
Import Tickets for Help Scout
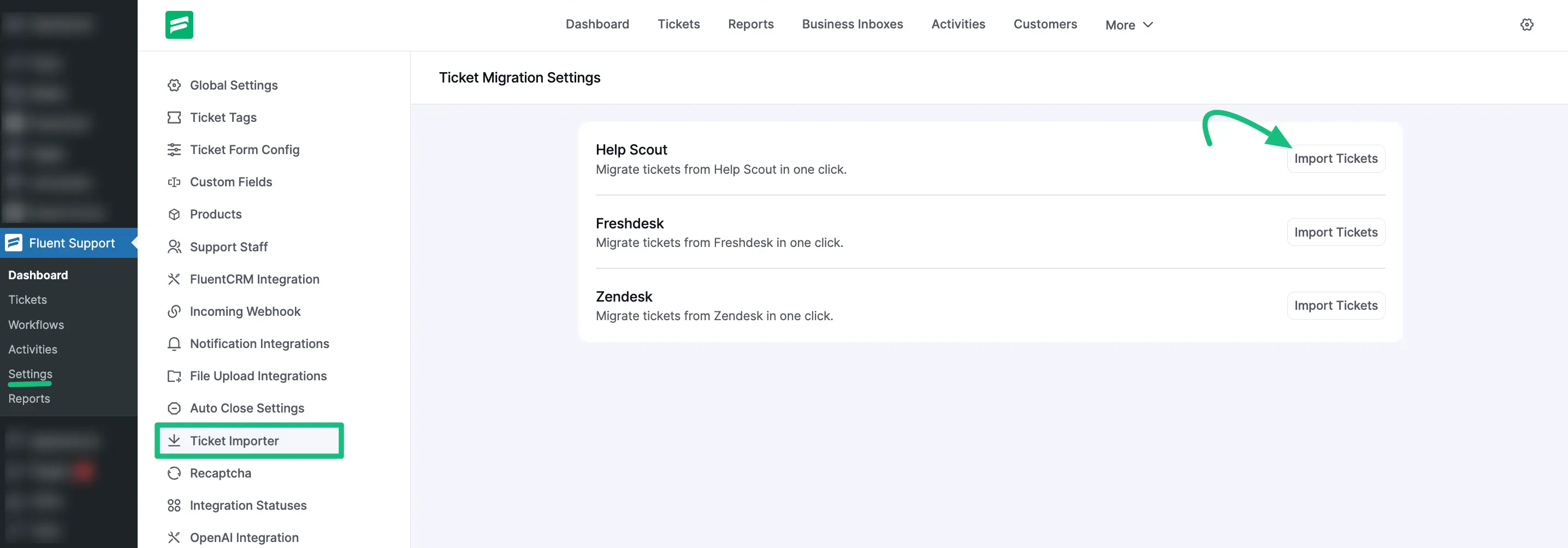[1335, 158]
